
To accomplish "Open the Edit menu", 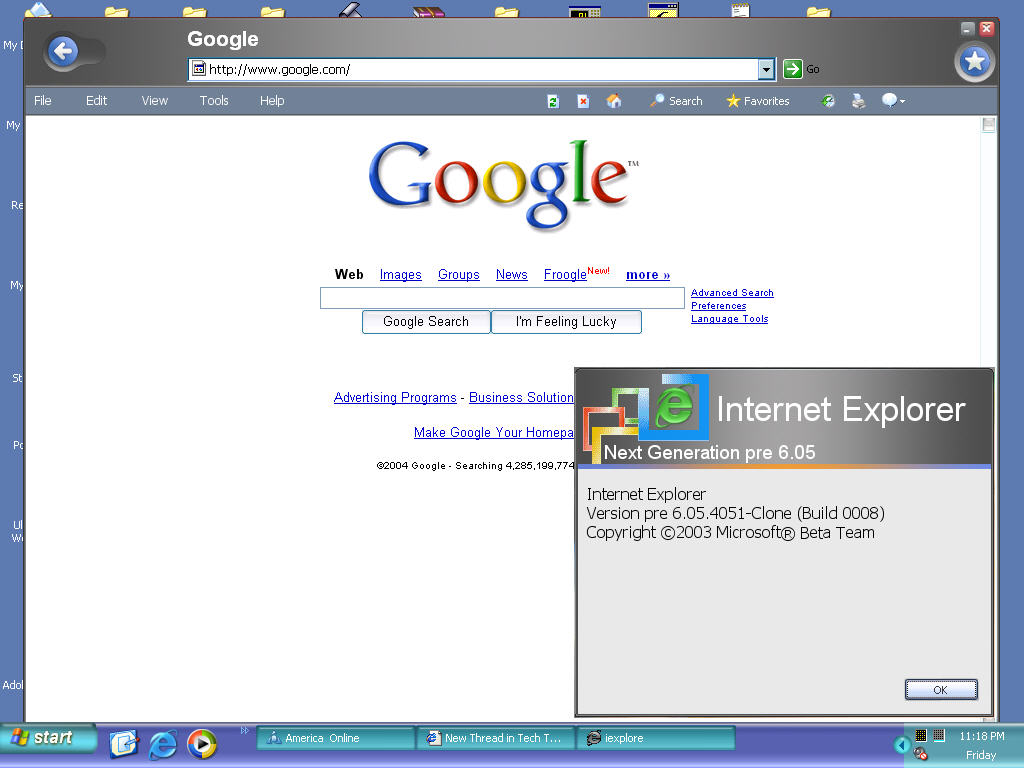I will coord(96,101).
